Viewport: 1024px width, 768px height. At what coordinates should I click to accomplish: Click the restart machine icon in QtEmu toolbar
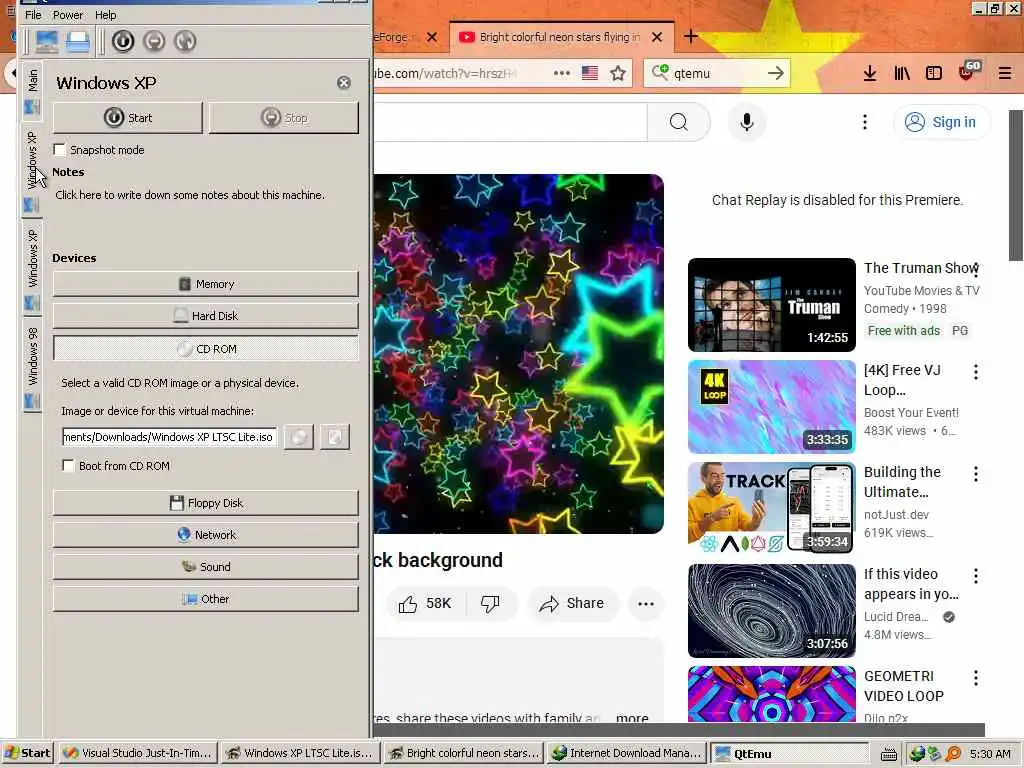coord(185,42)
